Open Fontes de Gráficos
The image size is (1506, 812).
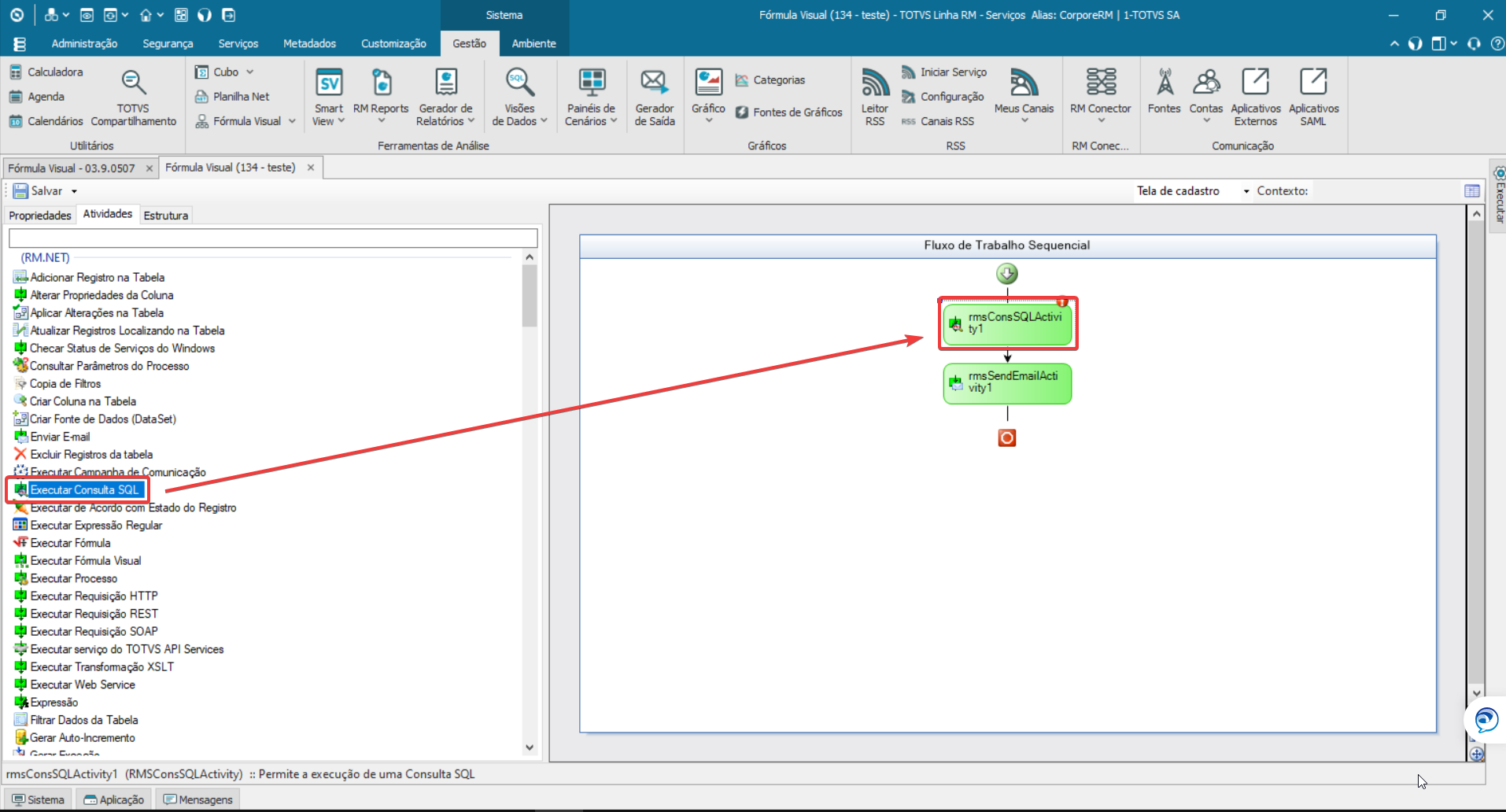789,113
